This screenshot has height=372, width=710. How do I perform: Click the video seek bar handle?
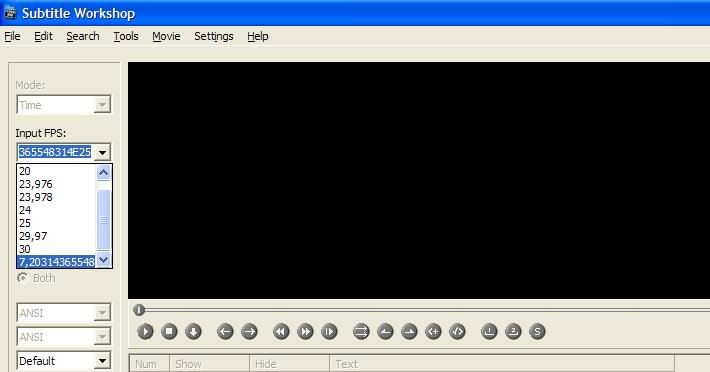[139, 310]
